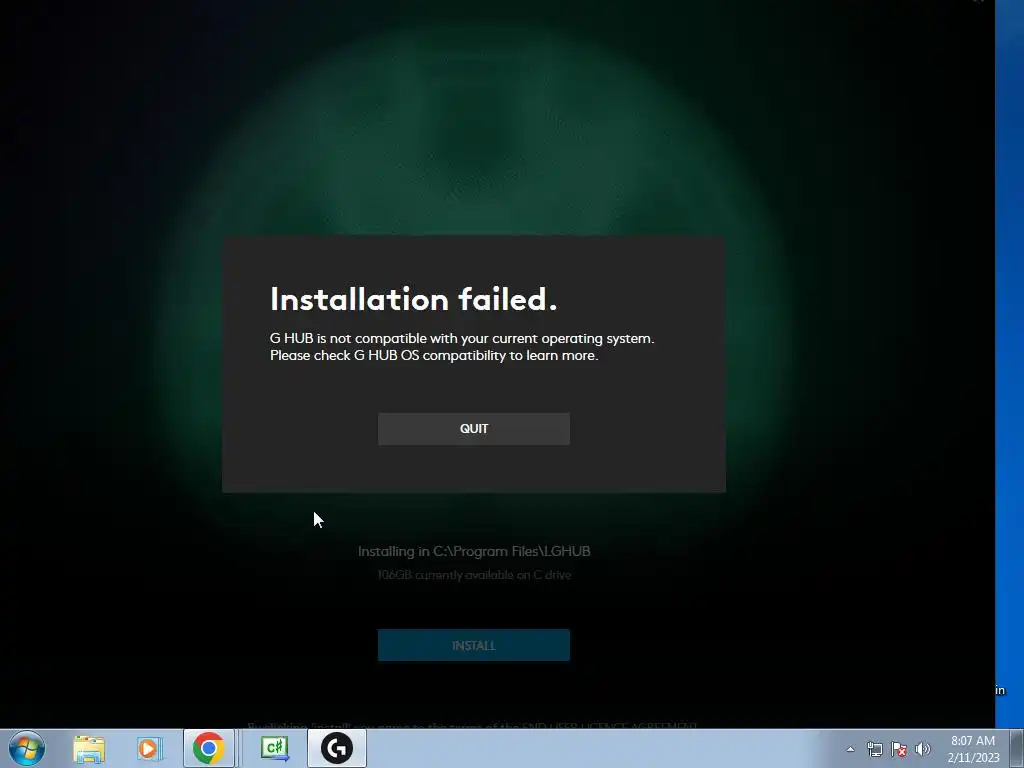Click the QUIT button in the dialog

473,428
